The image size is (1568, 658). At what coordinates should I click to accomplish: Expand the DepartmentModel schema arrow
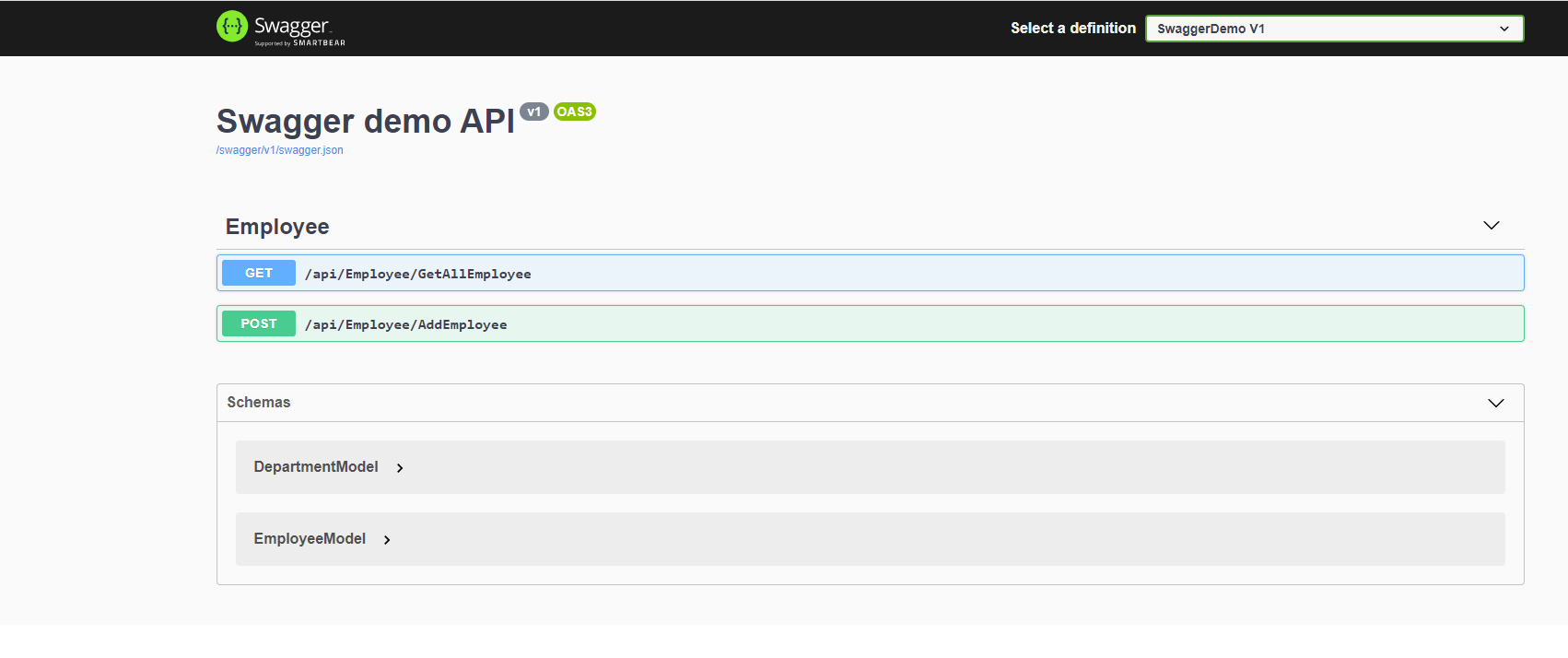point(400,468)
